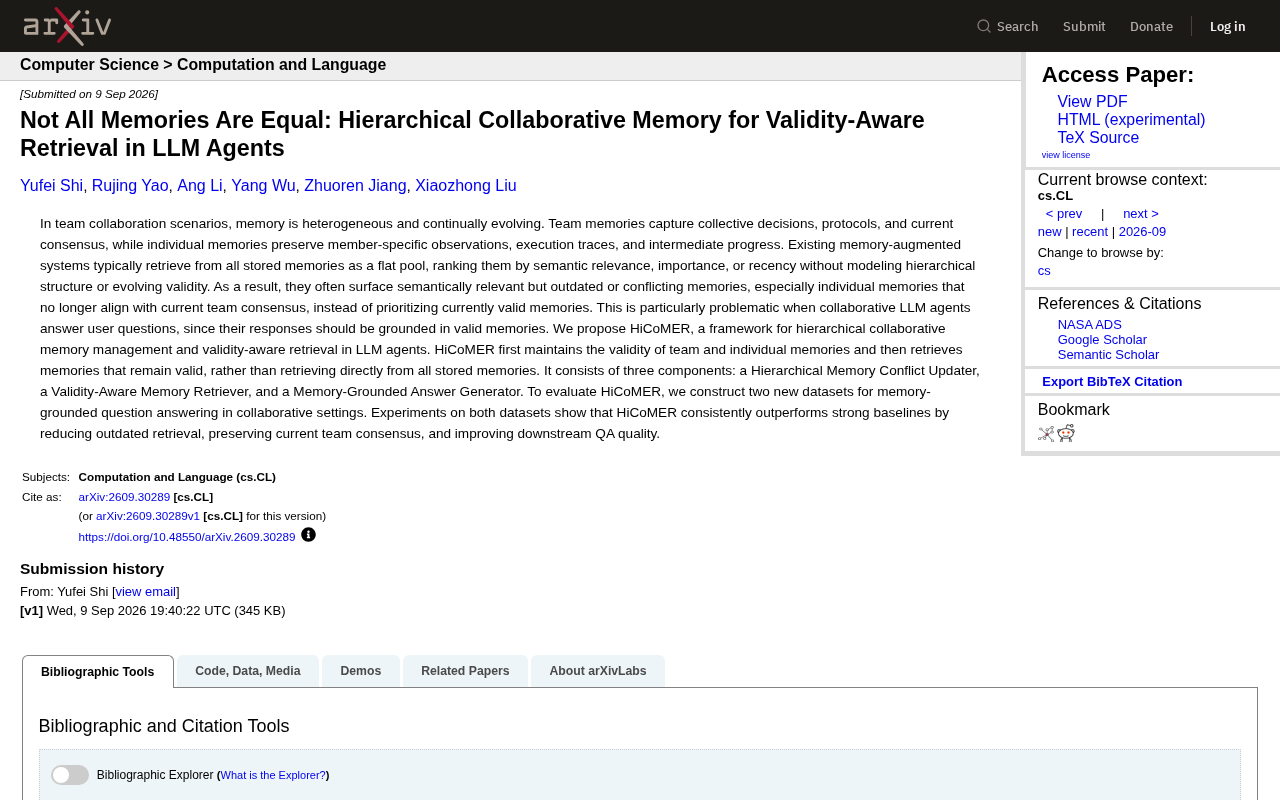Click the arXiv logo
This screenshot has width=1280, height=800.
click(67, 26)
